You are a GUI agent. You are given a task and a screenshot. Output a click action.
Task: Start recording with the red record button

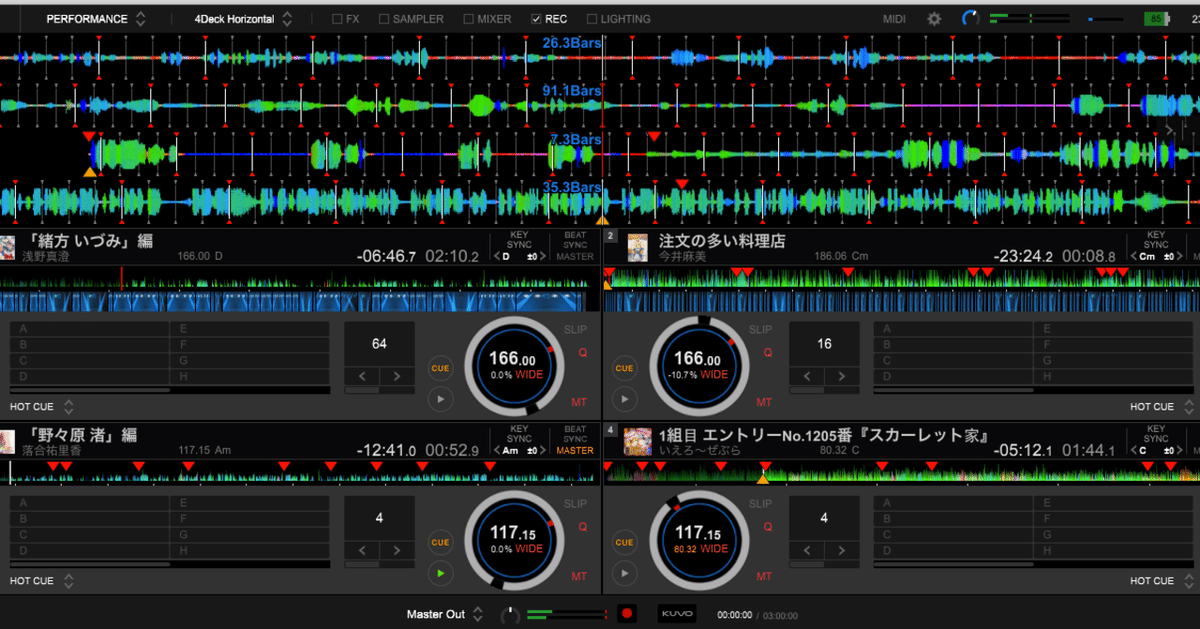tap(627, 613)
